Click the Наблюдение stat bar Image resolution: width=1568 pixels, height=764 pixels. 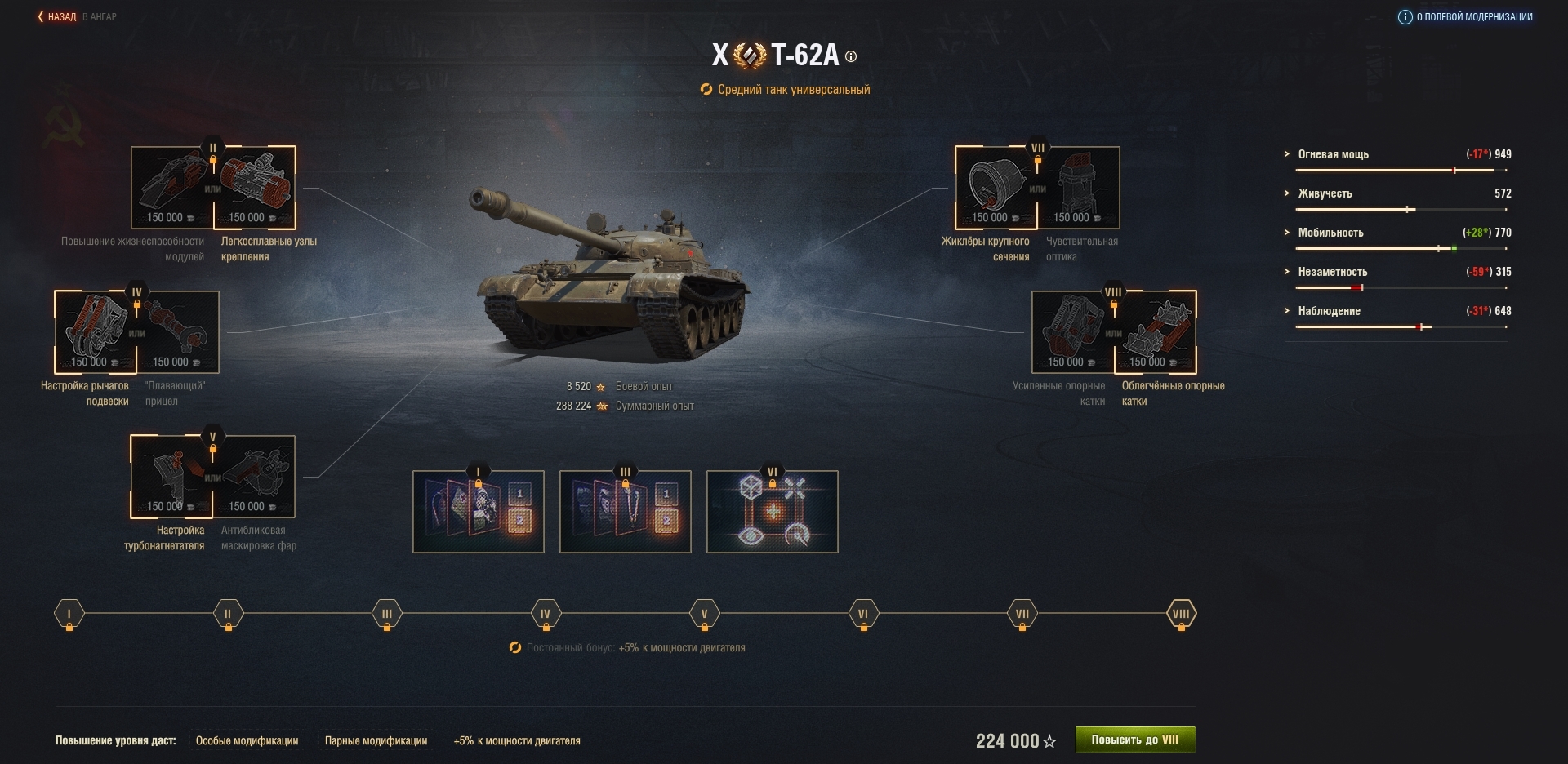(x=1401, y=327)
